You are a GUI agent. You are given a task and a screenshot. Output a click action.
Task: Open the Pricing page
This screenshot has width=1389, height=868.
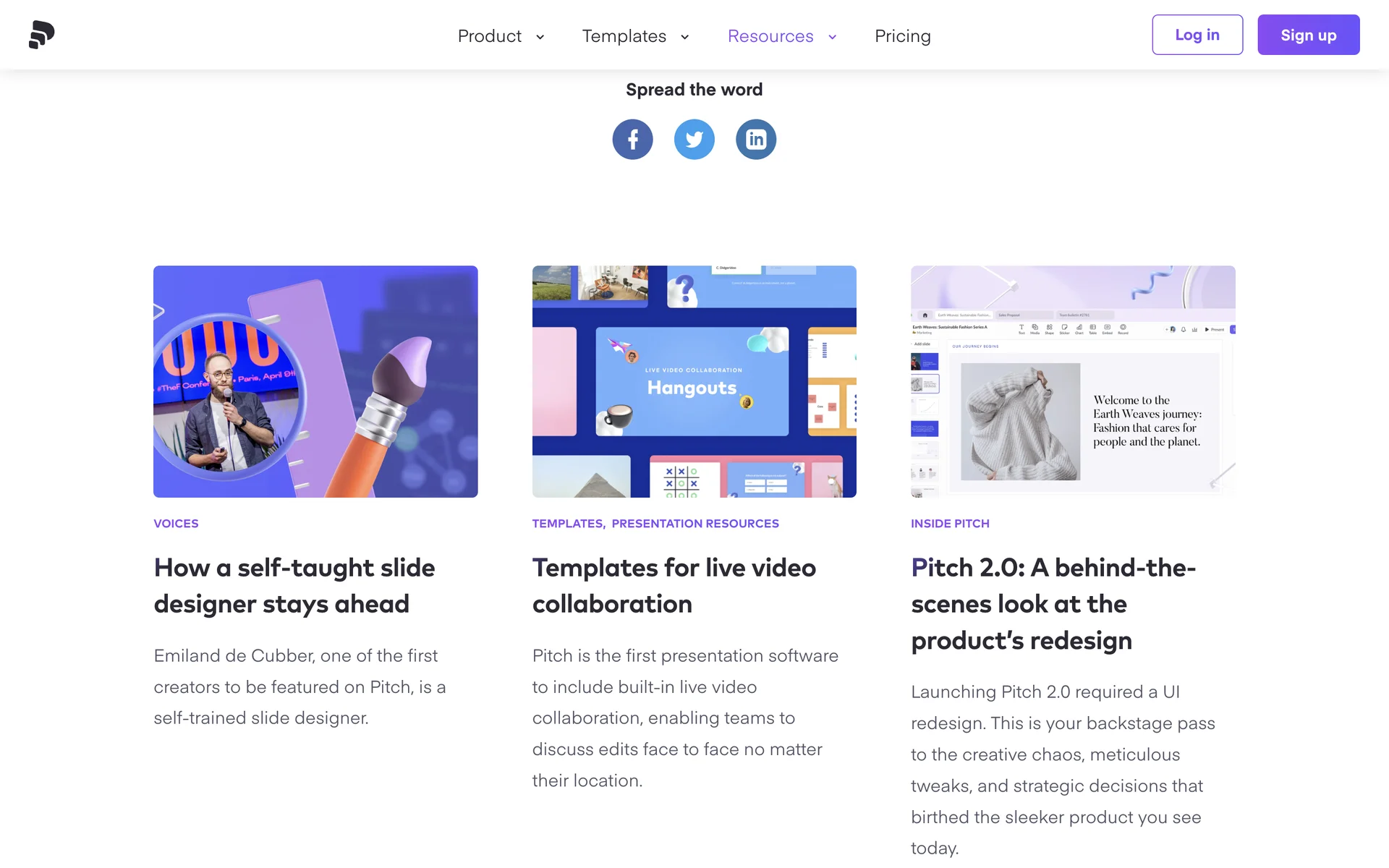(902, 36)
